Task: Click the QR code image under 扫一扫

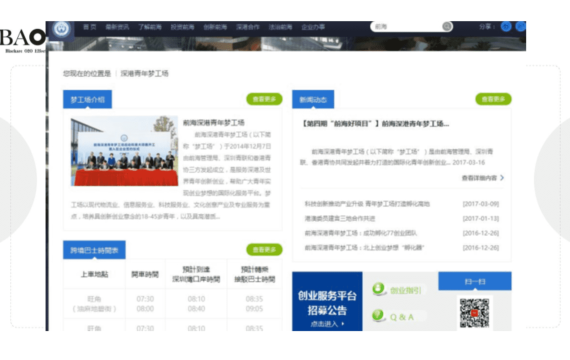Action: click(474, 313)
